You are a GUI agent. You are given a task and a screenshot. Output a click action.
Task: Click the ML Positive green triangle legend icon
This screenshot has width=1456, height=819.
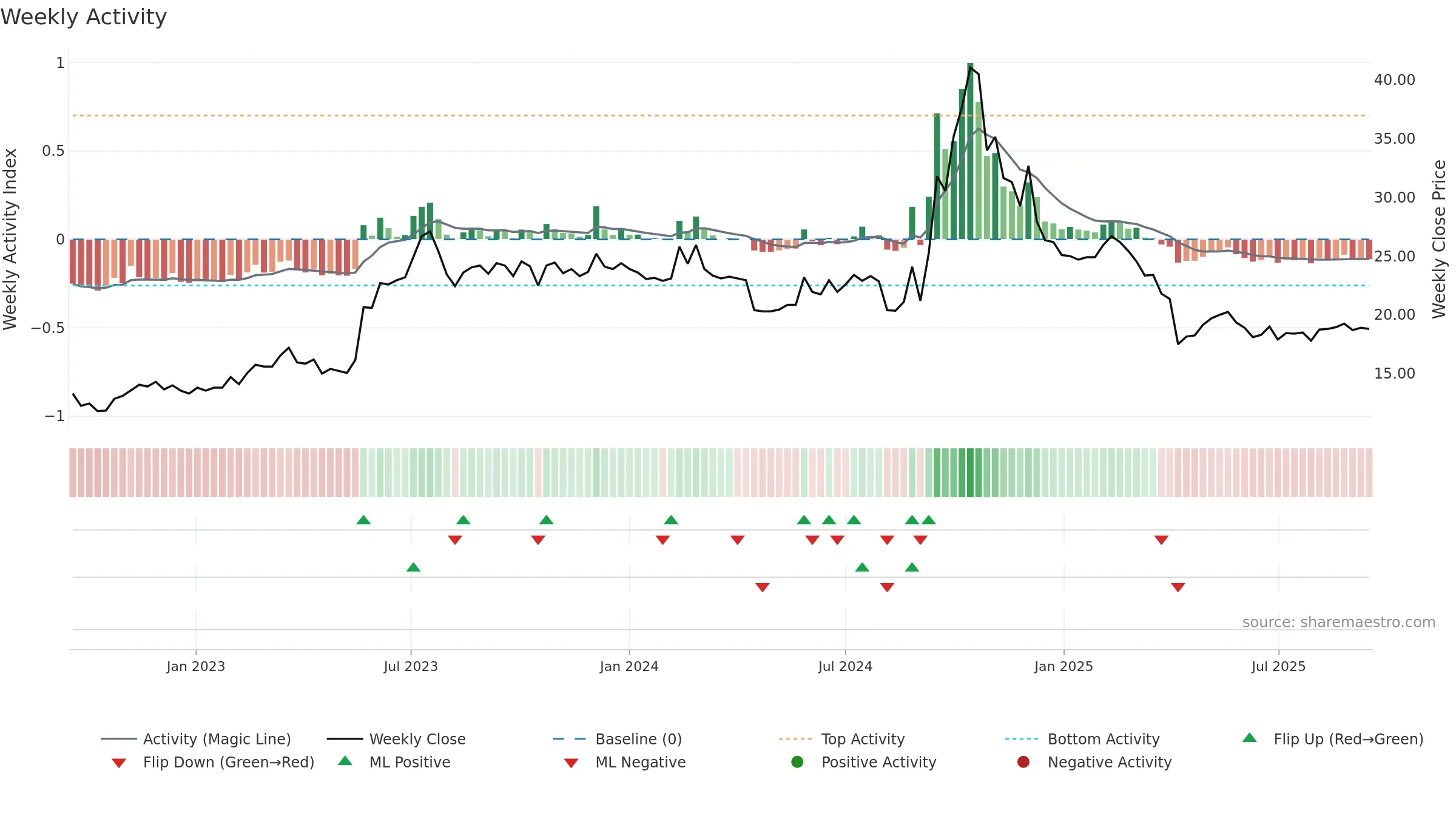[x=345, y=761]
